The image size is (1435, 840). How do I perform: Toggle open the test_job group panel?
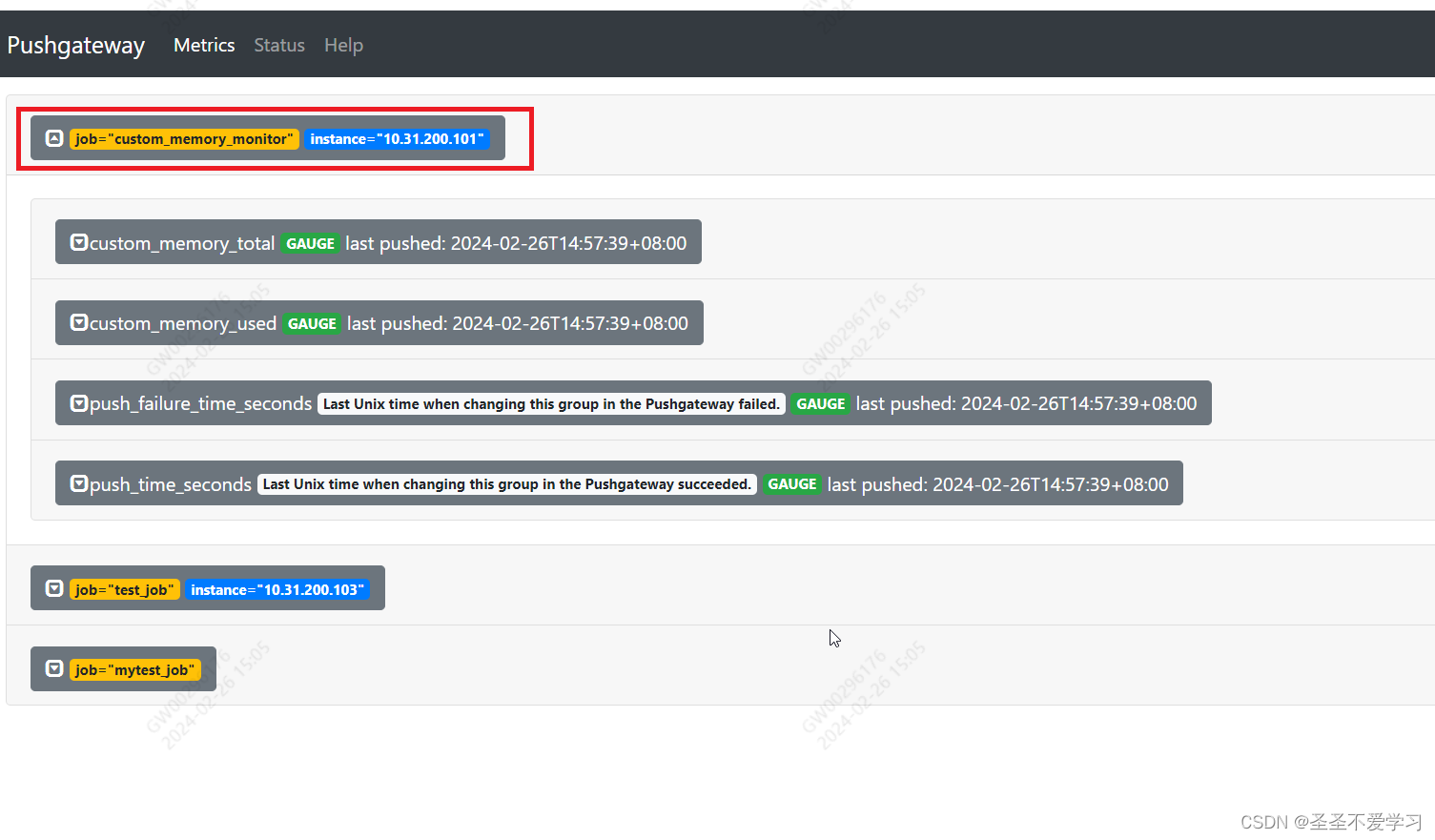pos(54,588)
